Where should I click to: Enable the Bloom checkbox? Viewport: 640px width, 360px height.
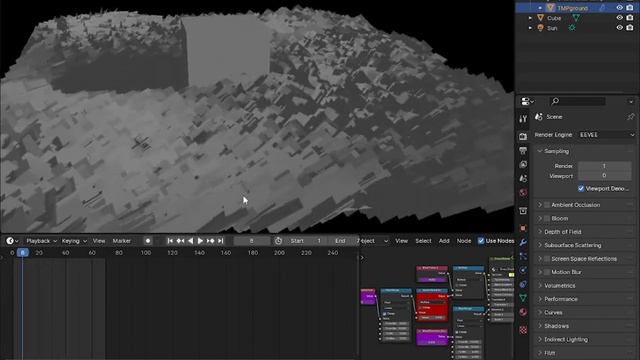pos(547,218)
